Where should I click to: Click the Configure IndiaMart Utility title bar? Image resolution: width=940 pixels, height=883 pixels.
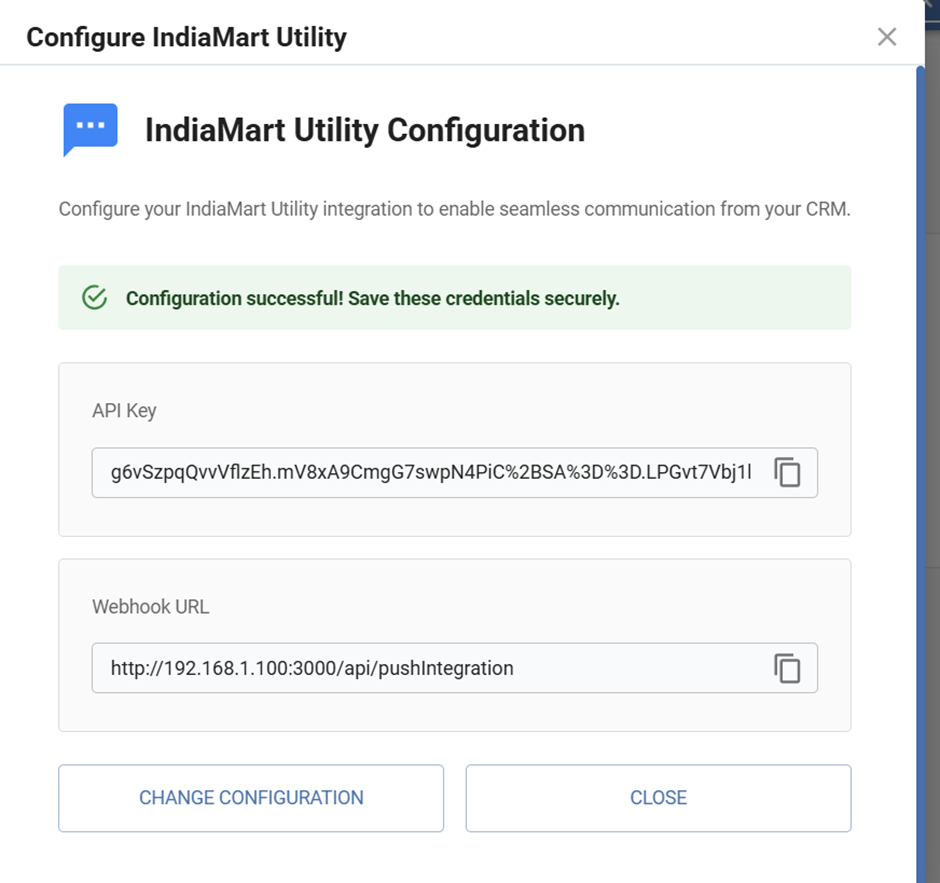pos(186,37)
